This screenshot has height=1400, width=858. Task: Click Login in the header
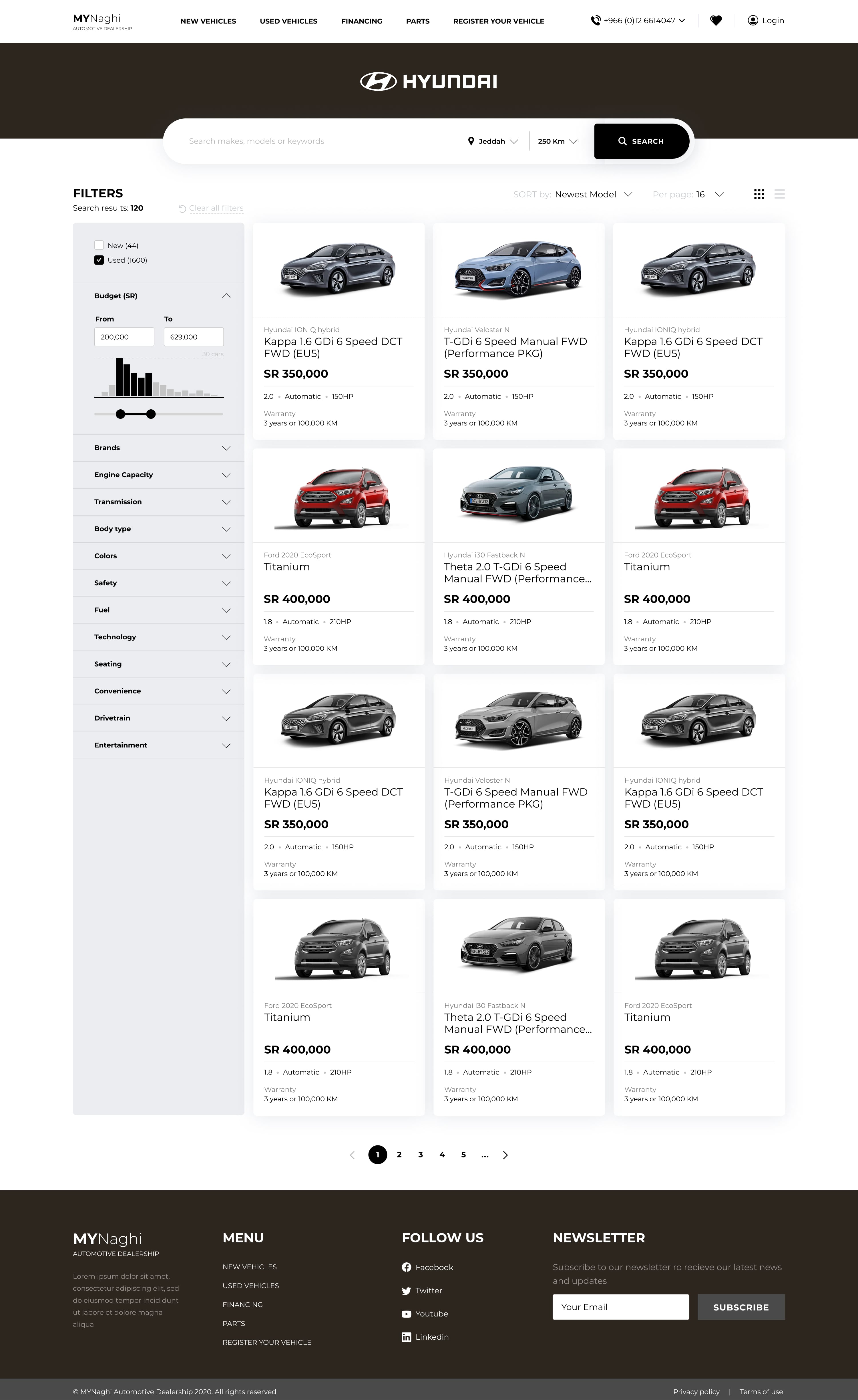[773, 21]
